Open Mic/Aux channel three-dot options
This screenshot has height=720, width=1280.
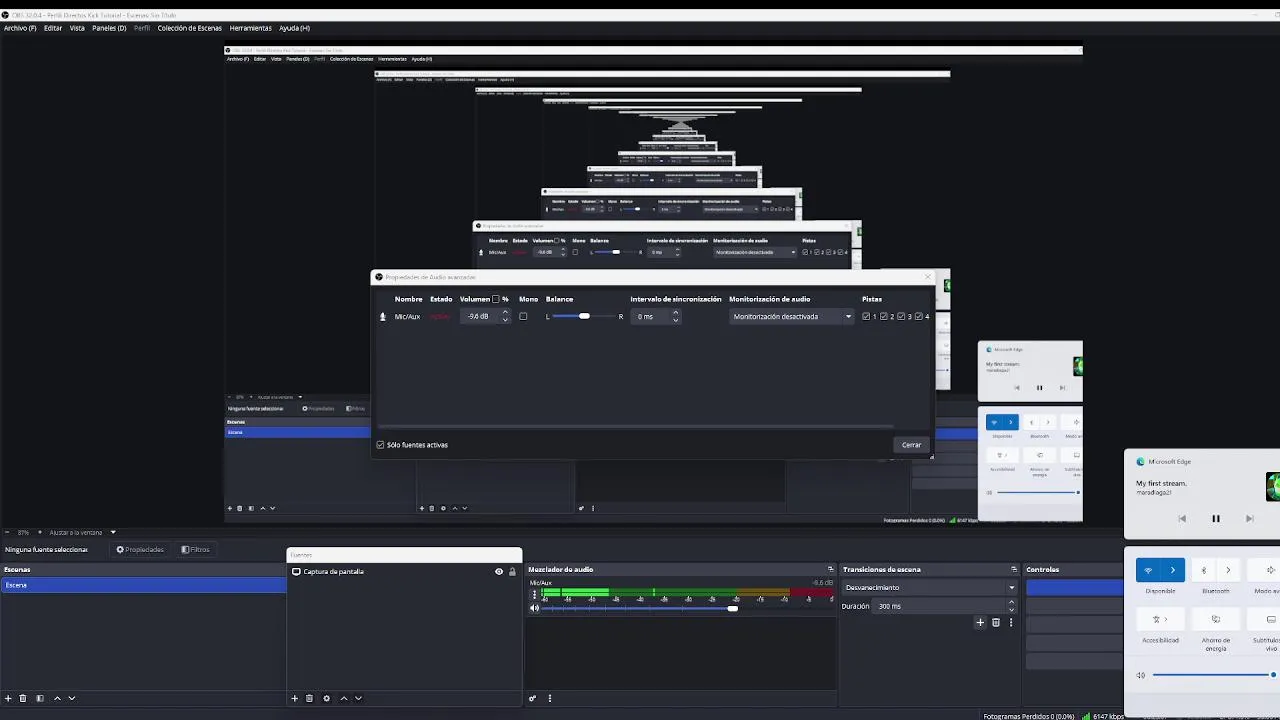click(x=534, y=594)
